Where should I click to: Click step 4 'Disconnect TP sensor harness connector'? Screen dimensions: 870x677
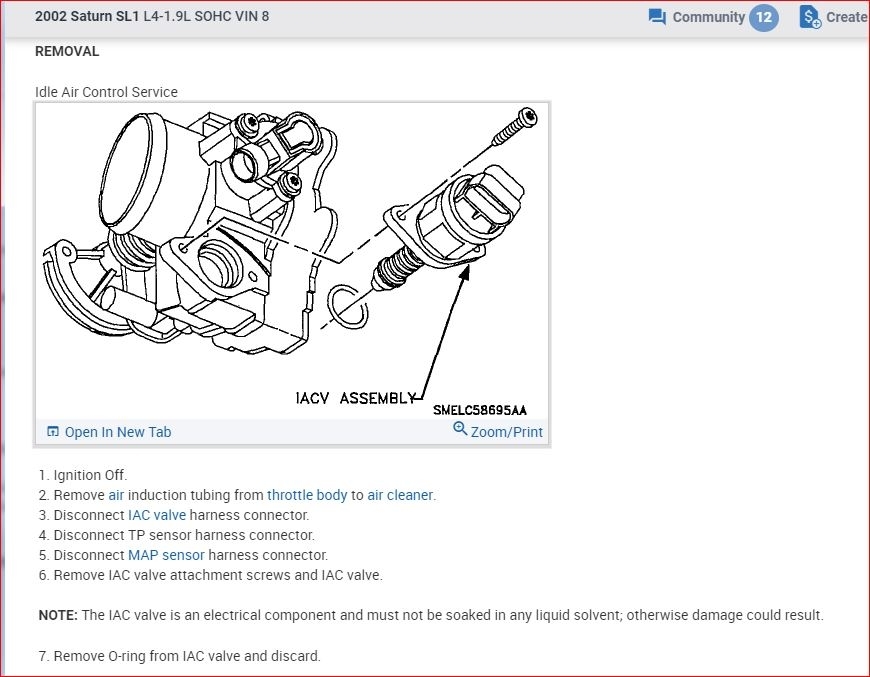pos(176,535)
